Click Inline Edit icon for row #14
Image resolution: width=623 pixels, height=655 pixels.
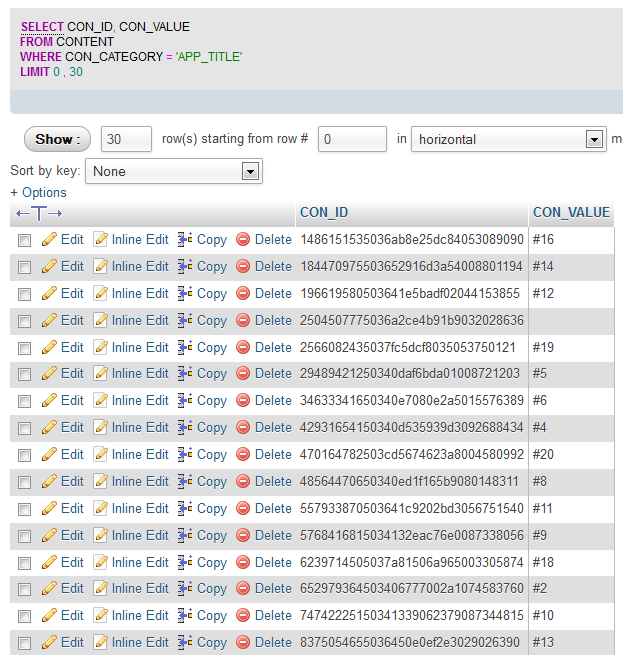100,267
